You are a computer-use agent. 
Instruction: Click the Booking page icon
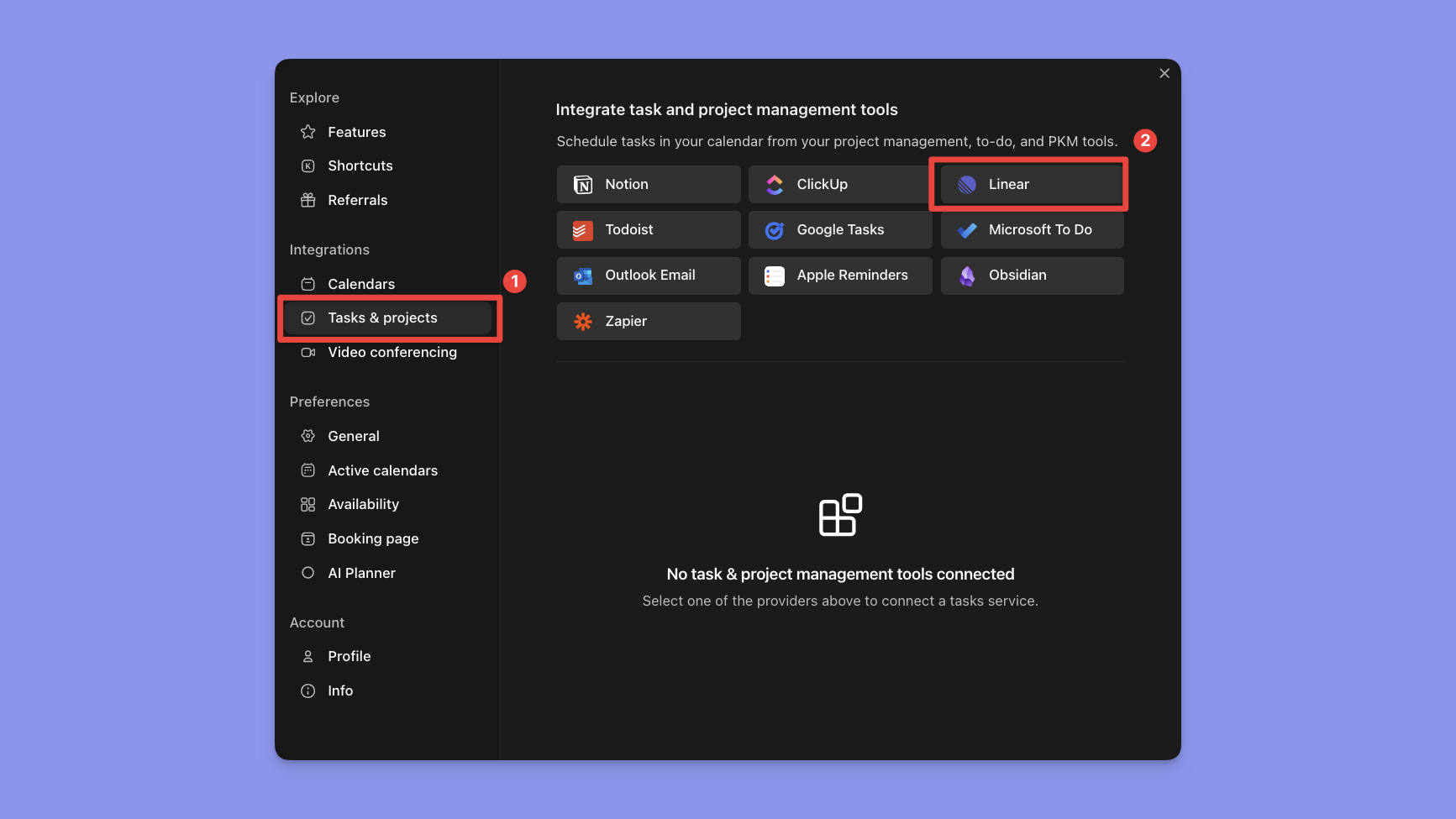308,539
